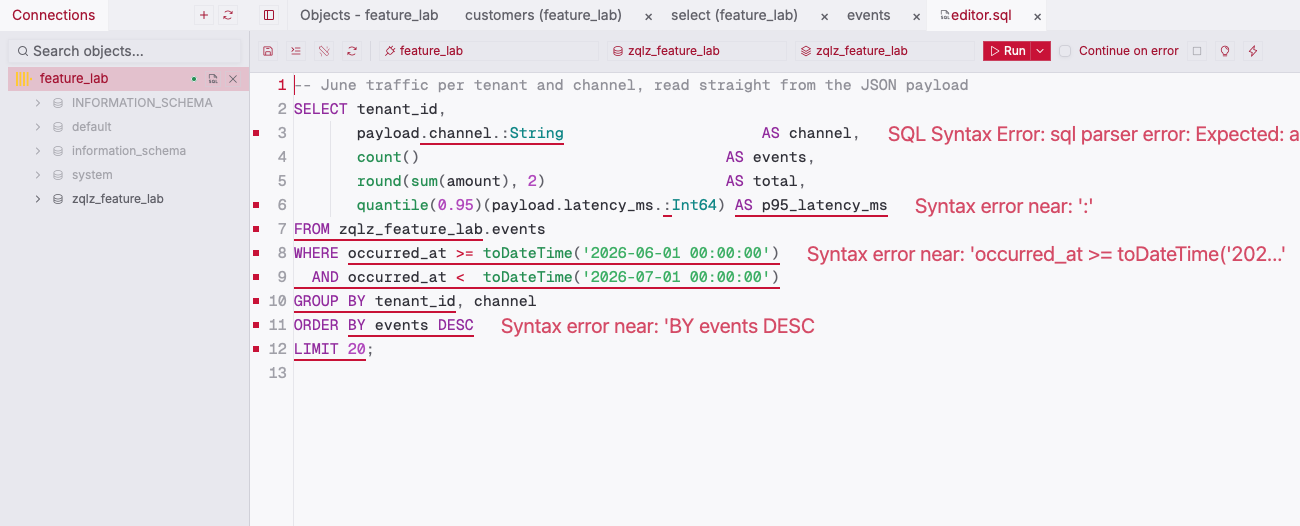This screenshot has height=526, width=1300.
Task: Click the red error marker on line 11
Action: [257, 325]
